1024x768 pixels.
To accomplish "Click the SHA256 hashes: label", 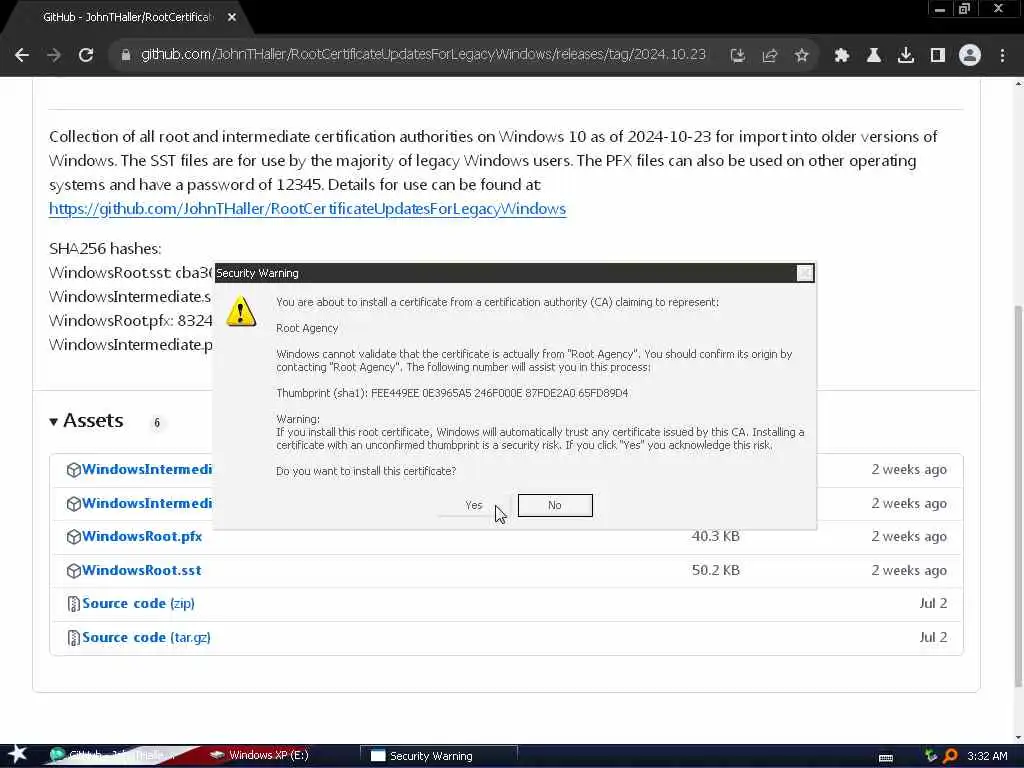I will point(105,249).
